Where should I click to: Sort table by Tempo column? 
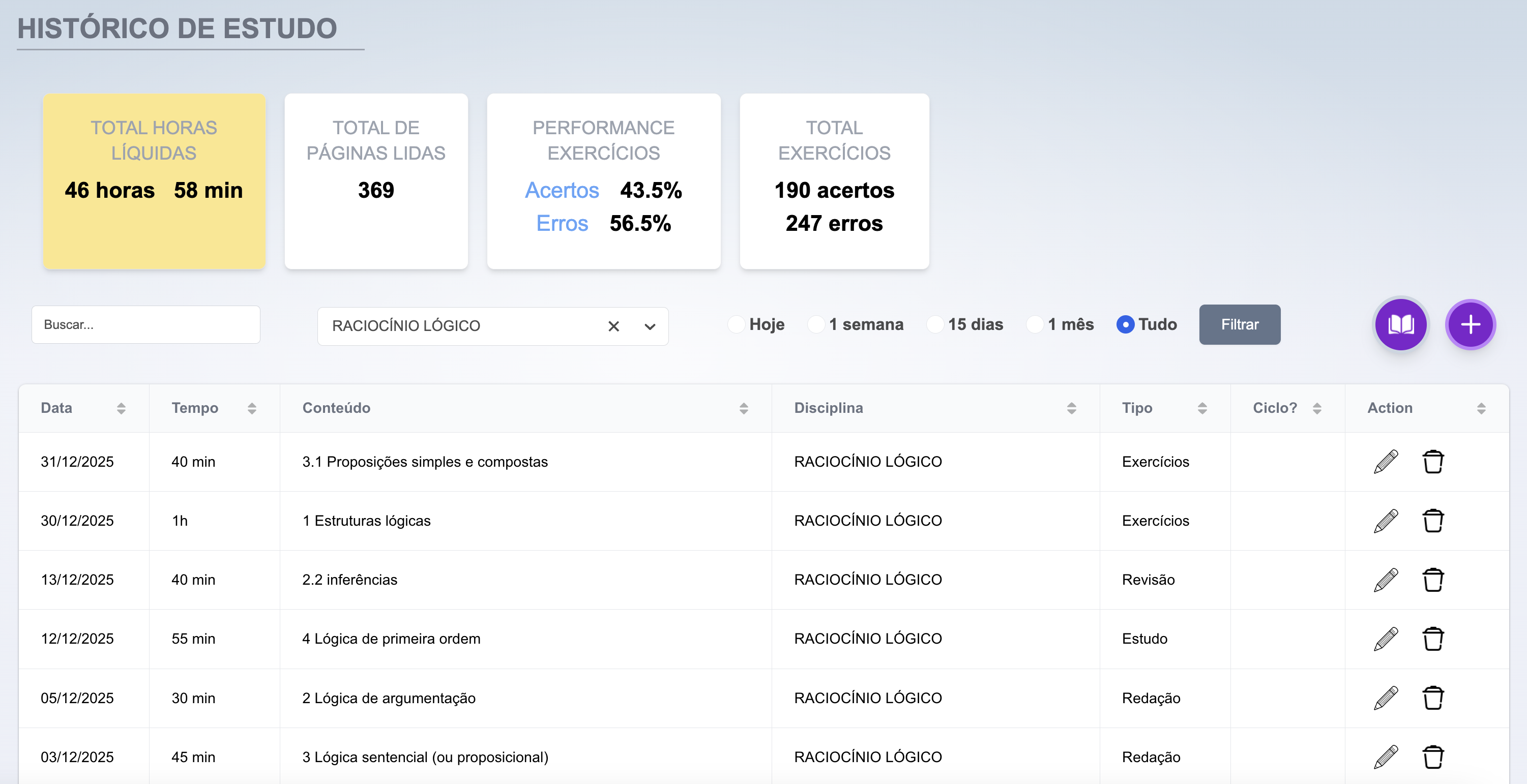point(252,408)
